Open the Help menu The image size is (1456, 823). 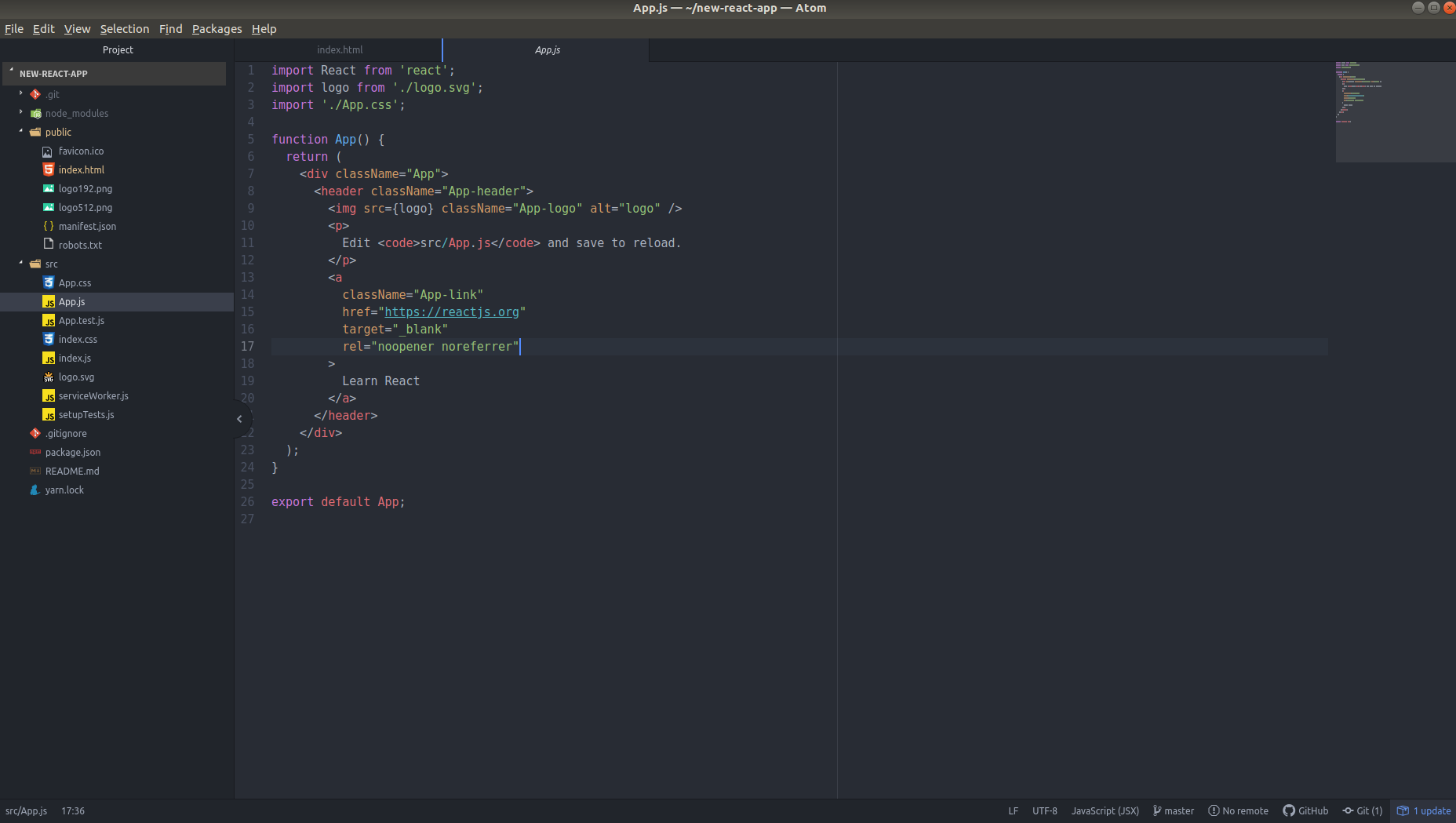click(x=264, y=29)
